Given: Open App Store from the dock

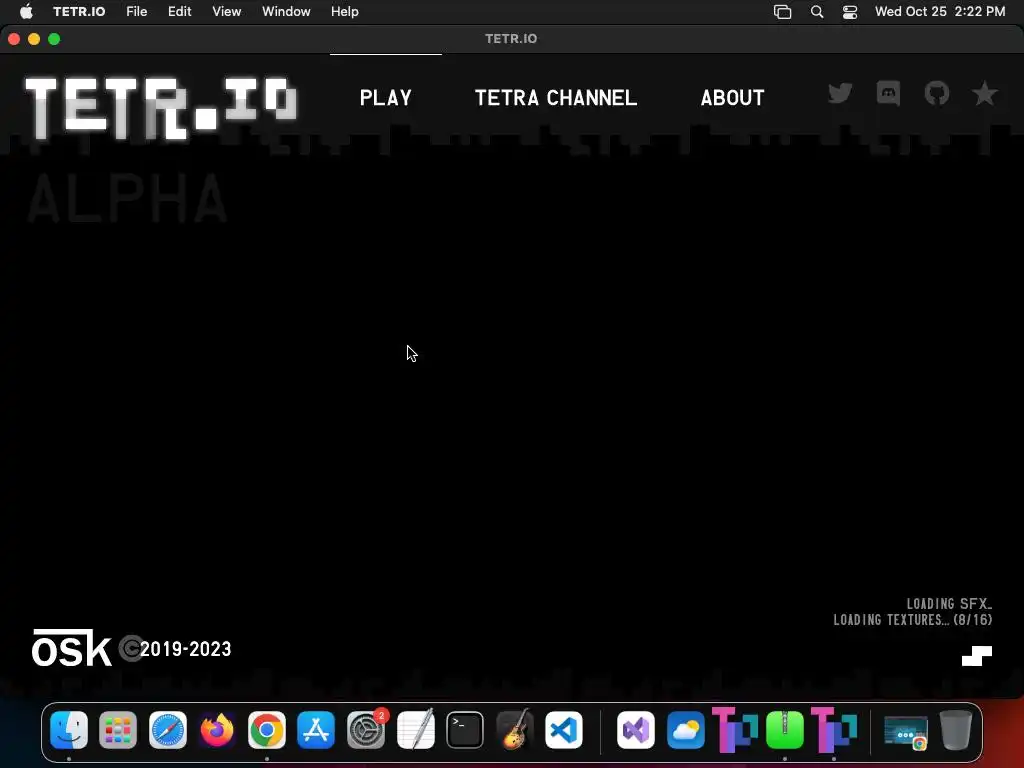Looking at the screenshot, I should (x=316, y=730).
